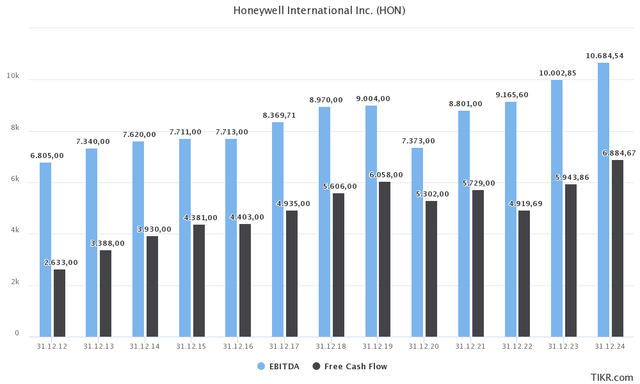Select the data label 9.165,60
Image resolution: width=640 pixels, height=384 pixels.
pos(512,95)
